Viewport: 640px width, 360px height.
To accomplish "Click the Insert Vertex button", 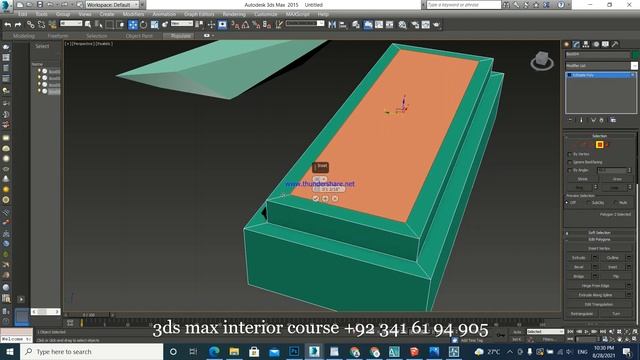I will tap(599, 248).
